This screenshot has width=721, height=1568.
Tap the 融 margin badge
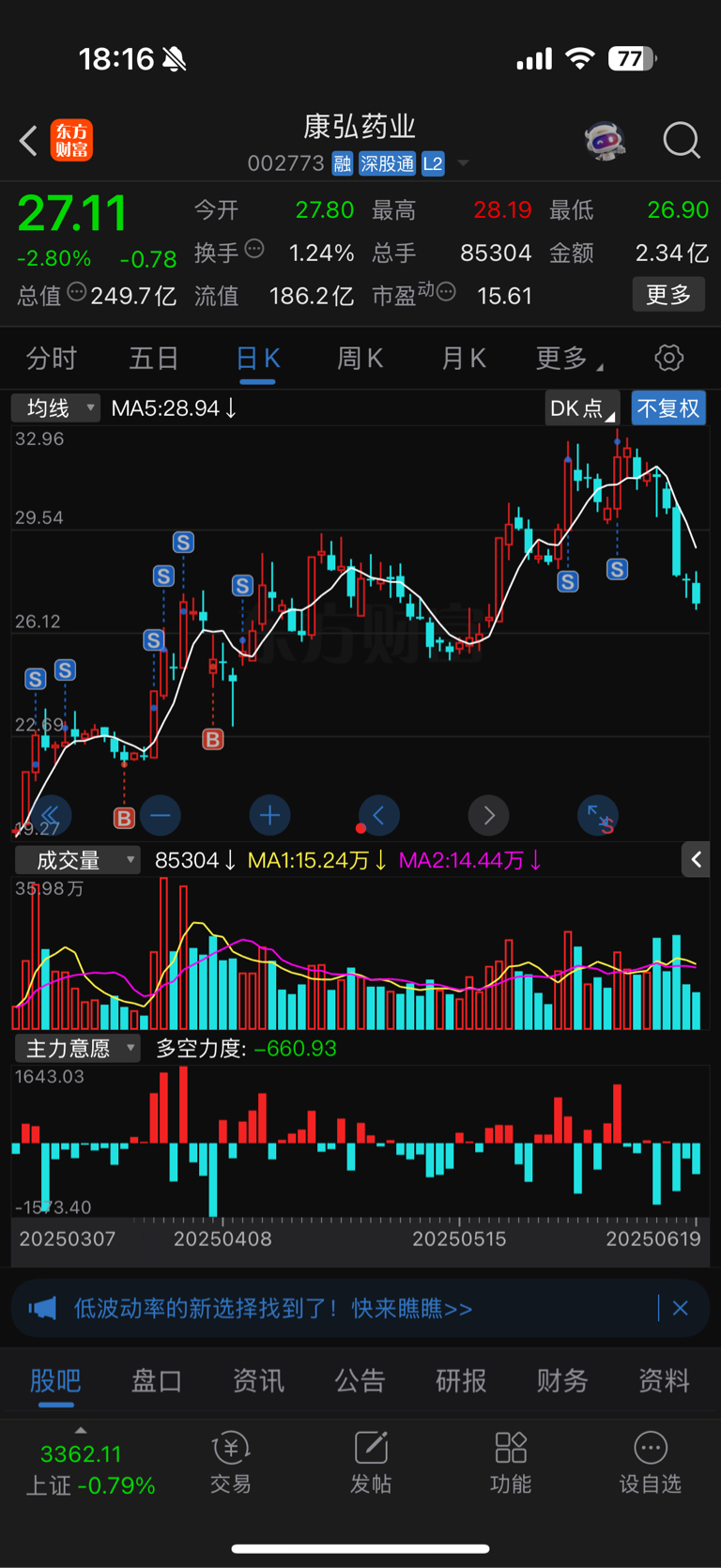(x=342, y=164)
